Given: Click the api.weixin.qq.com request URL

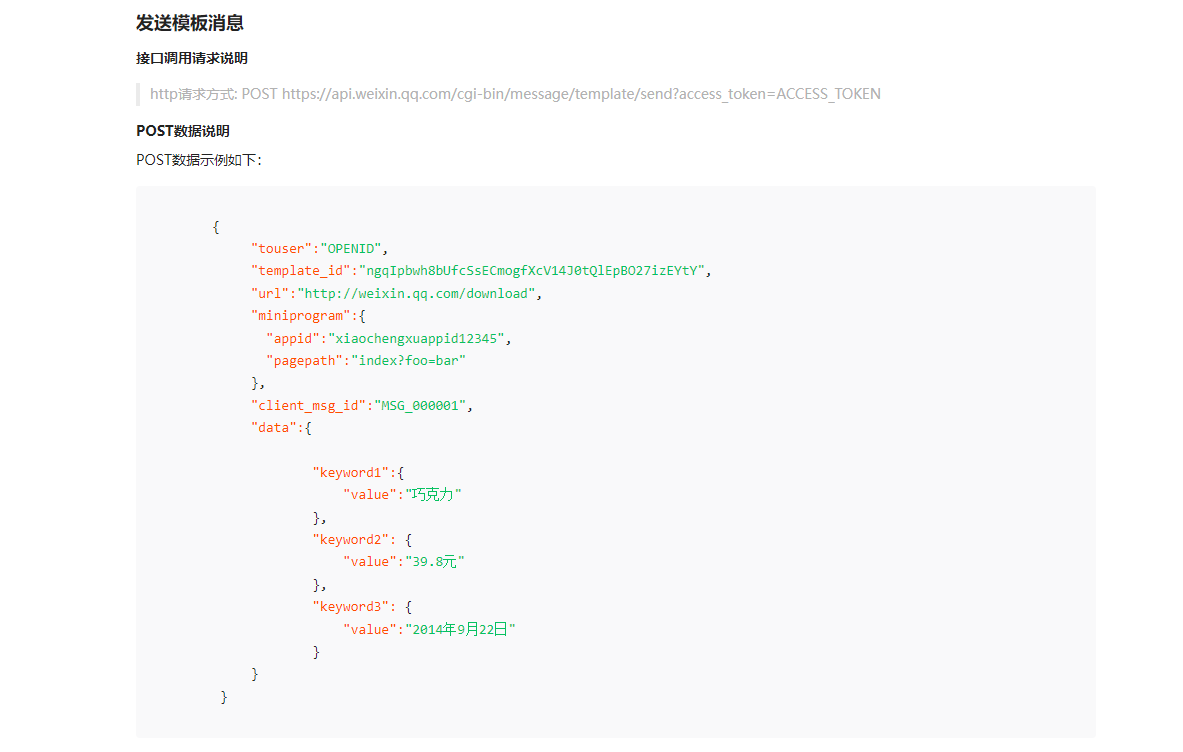Looking at the screenshot, I should 581,94.
